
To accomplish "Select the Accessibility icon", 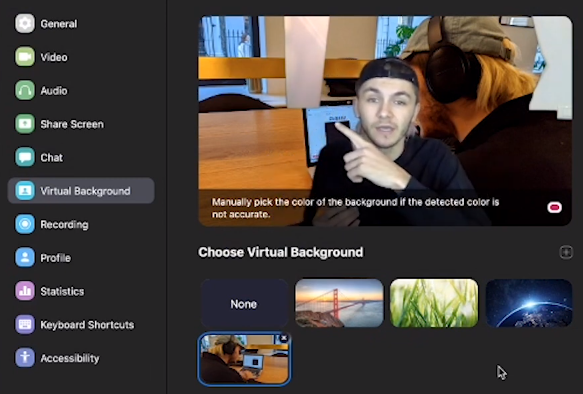I will click(25, 358).
